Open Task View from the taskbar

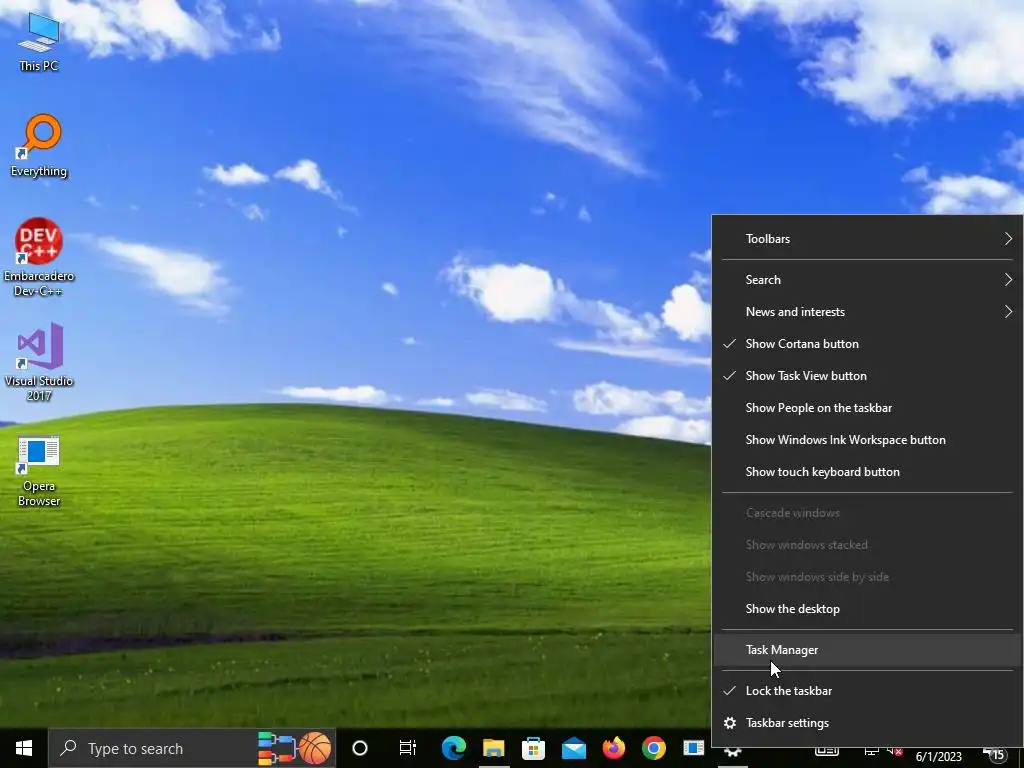(x=408, y=748)
